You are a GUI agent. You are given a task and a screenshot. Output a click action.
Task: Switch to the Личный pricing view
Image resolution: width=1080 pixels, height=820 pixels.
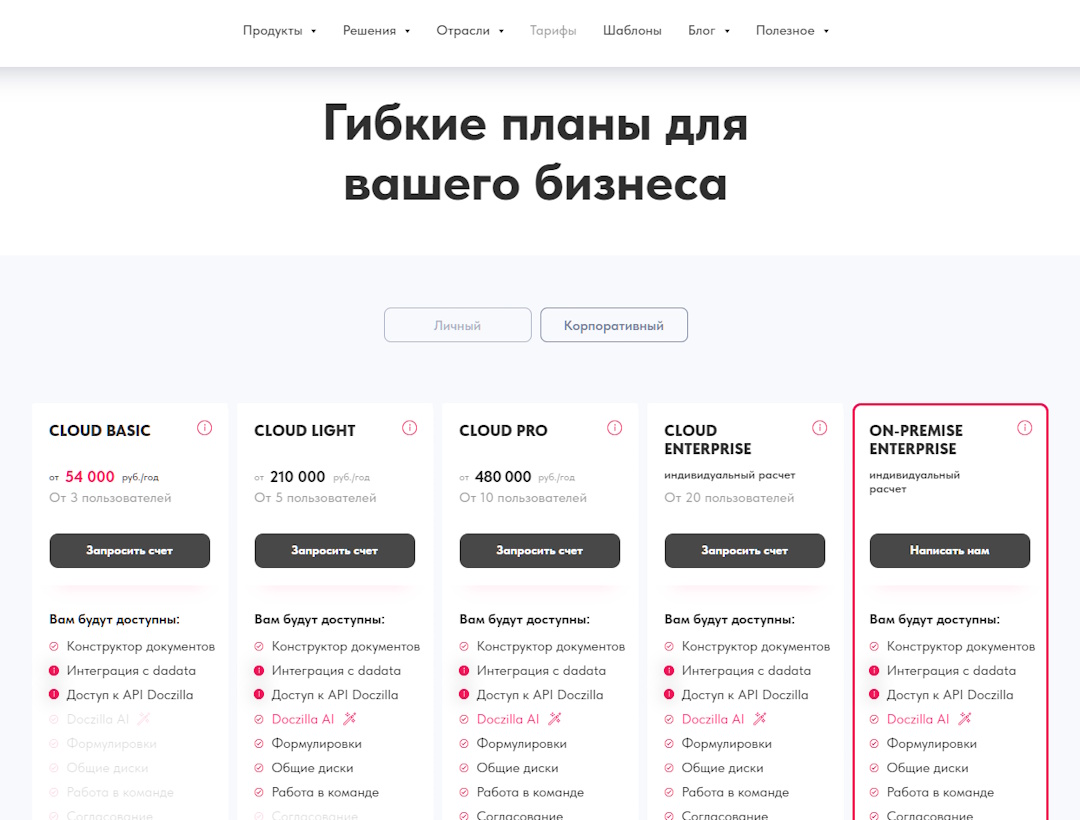(457, 324)
